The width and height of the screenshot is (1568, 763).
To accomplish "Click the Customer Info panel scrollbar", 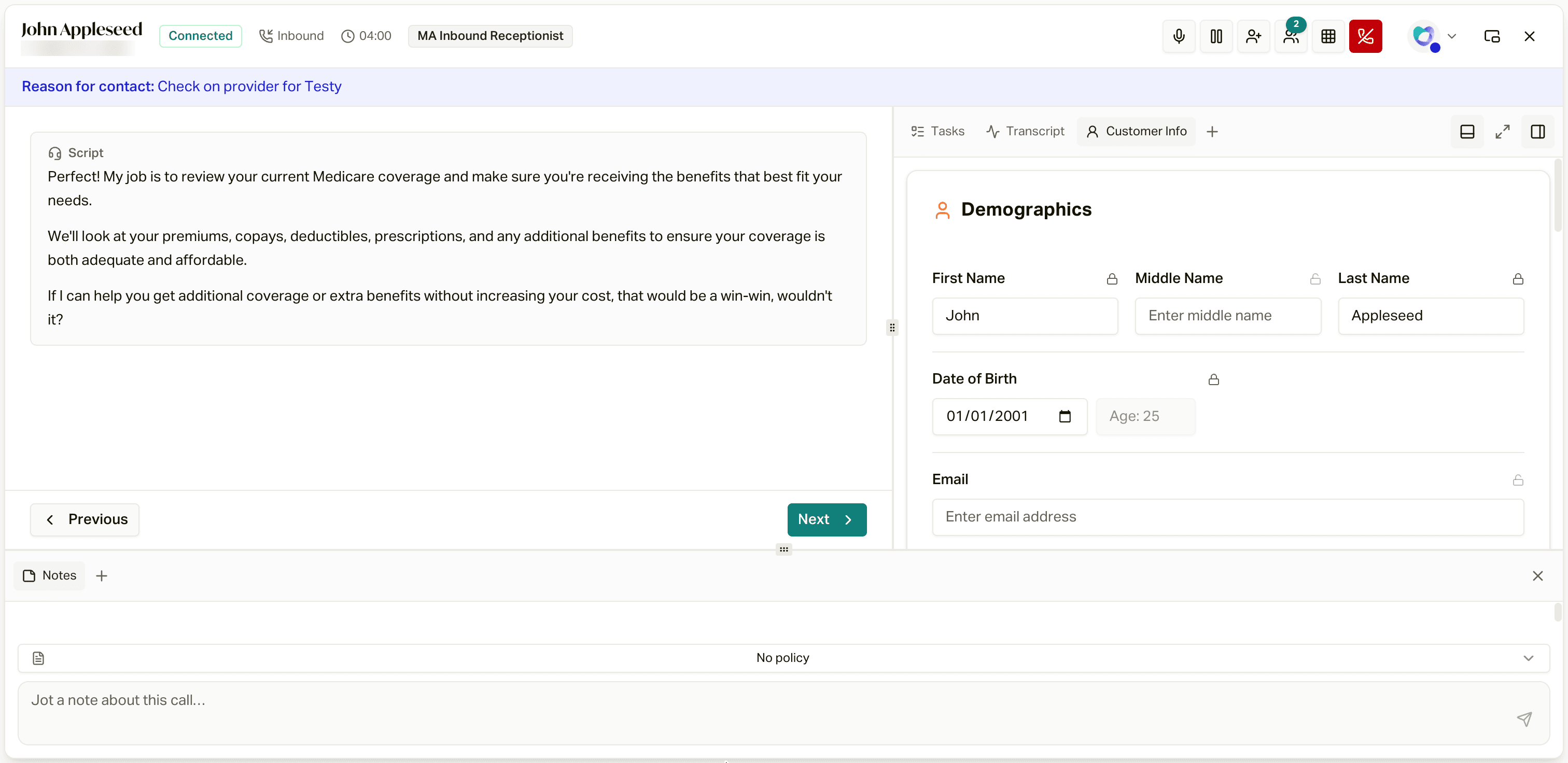I will pyautogui.click(x=1558, y=196).
